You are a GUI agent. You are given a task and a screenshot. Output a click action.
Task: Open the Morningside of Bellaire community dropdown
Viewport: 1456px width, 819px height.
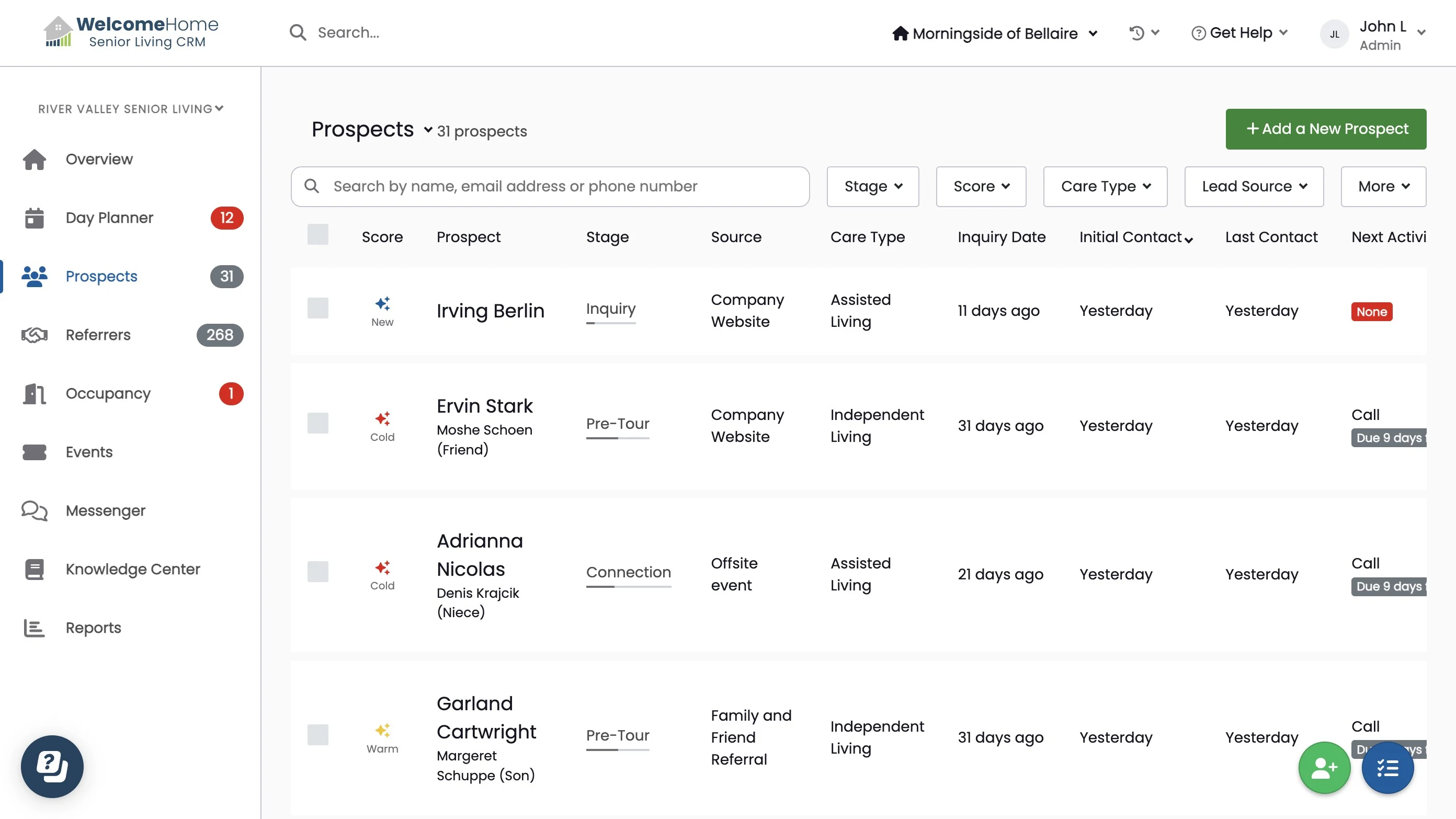click(x=994, y=33)
